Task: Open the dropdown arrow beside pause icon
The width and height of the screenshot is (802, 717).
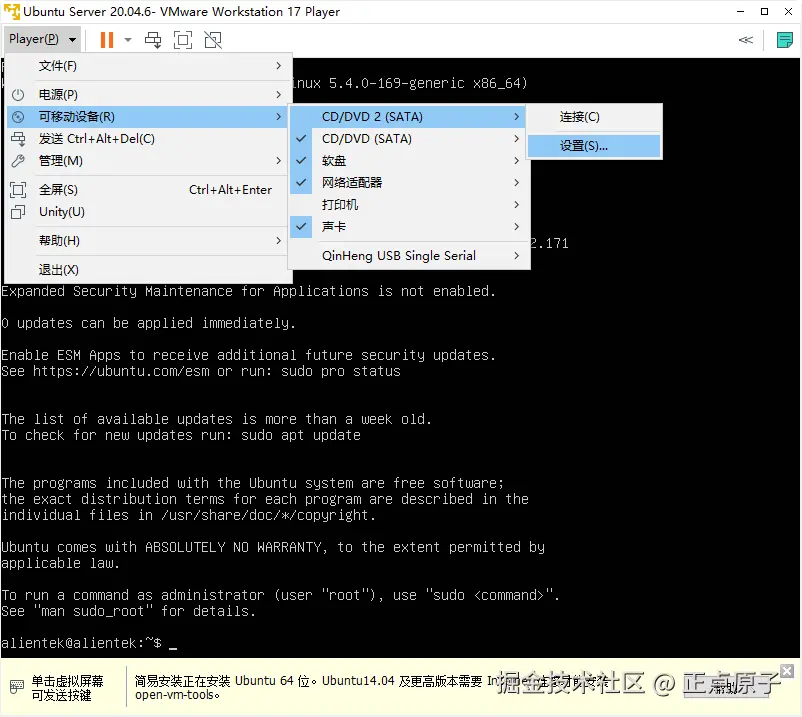Action: tap(128, 40)
